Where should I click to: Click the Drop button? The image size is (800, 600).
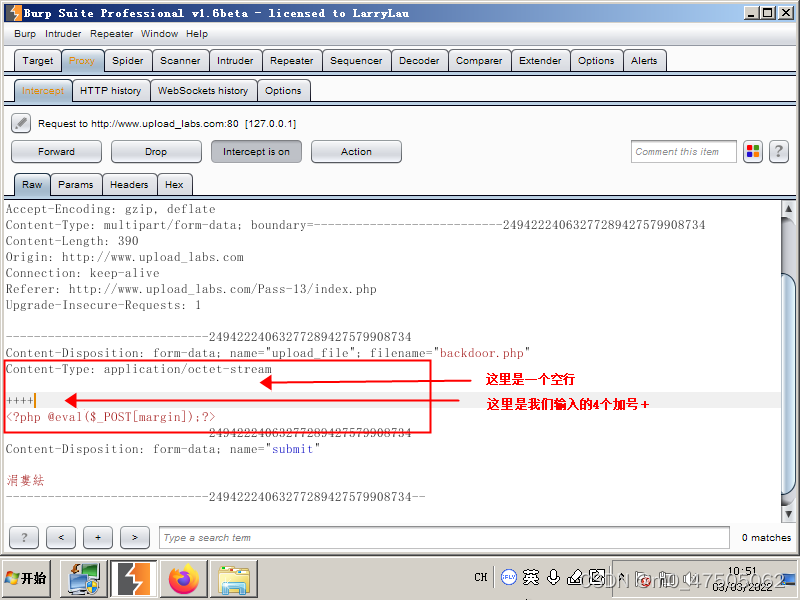[x=156, y=152]
